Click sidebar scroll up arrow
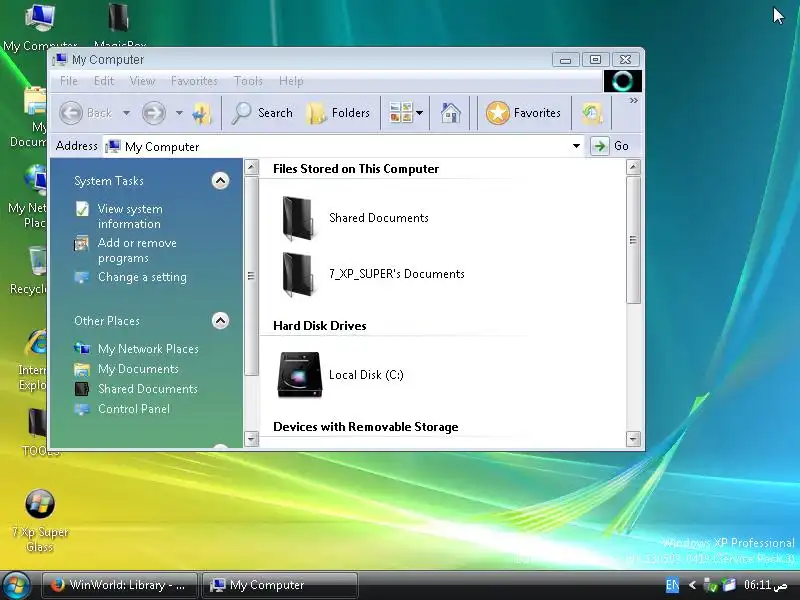This screenshot has height=600, width=800. click(251, 167)
